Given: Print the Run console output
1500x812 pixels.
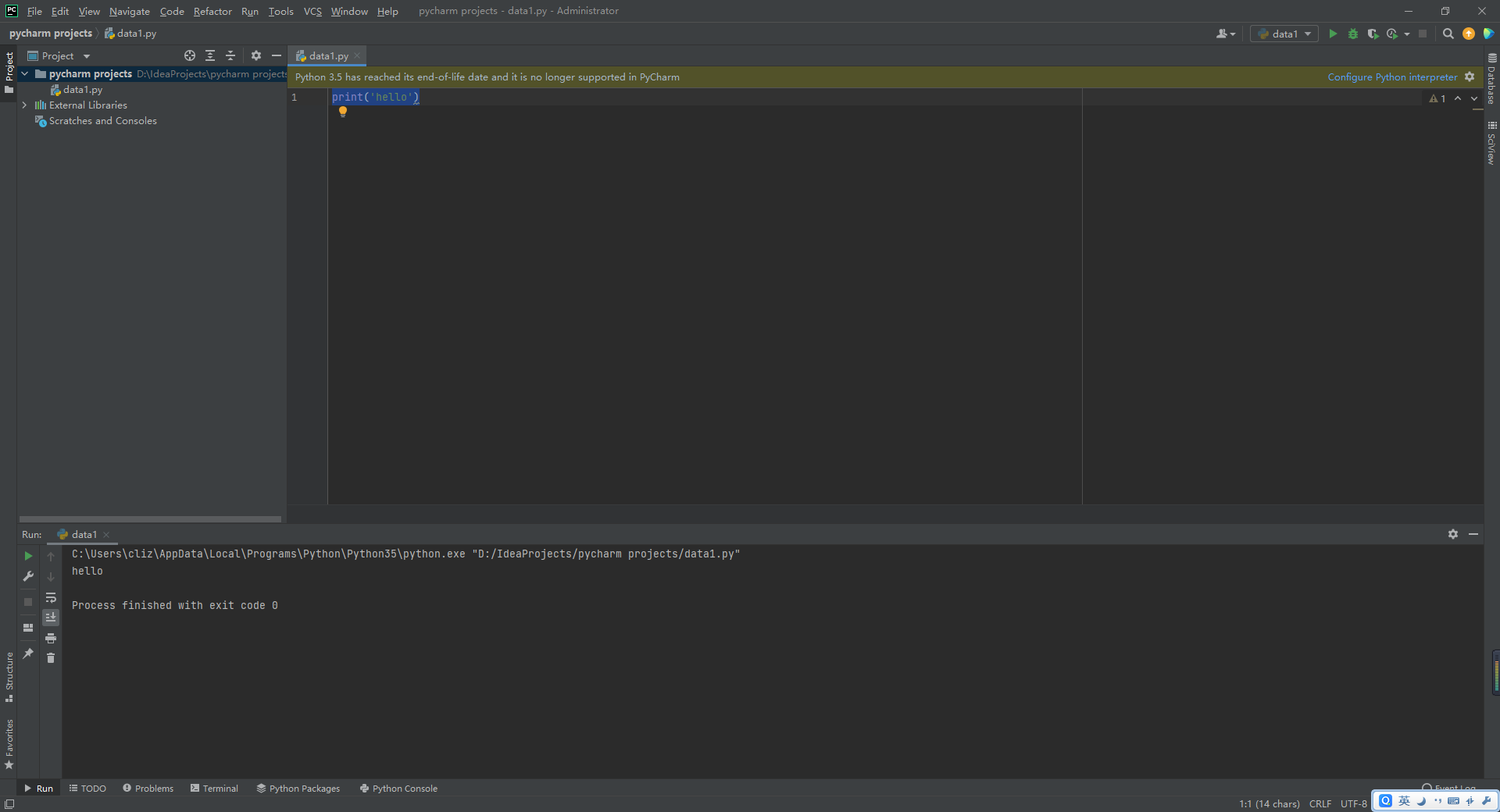Looking at the screenshot, I should pos(51,638).
